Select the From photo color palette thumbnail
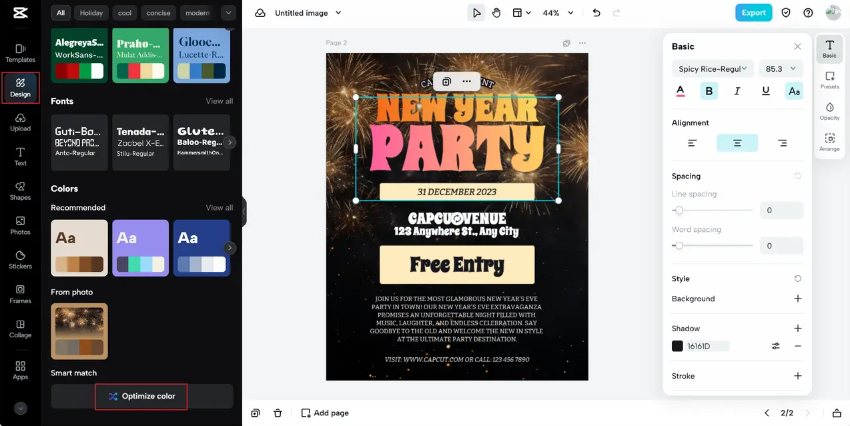850x426 pixels. [x=79, y=331]
